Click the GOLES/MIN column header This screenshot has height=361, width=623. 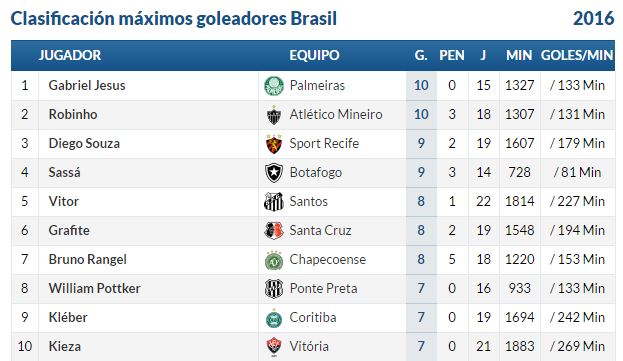click(577, 55)
